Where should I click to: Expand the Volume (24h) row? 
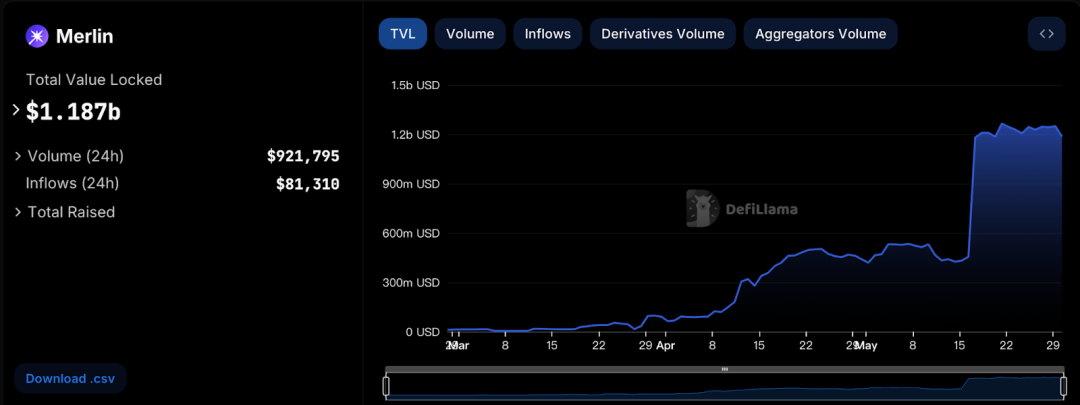point(19,156)
